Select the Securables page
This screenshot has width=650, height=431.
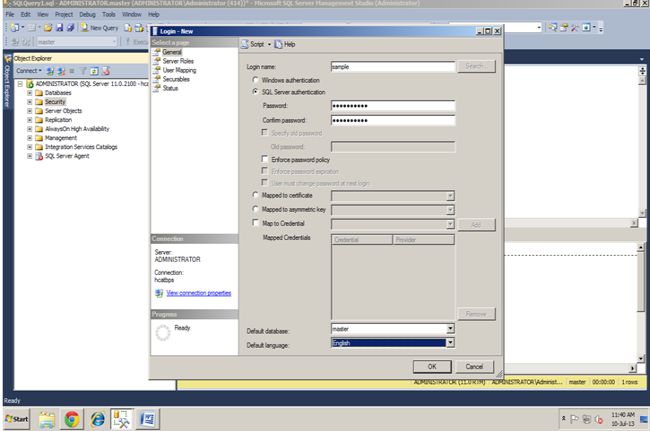coord(176,79)
